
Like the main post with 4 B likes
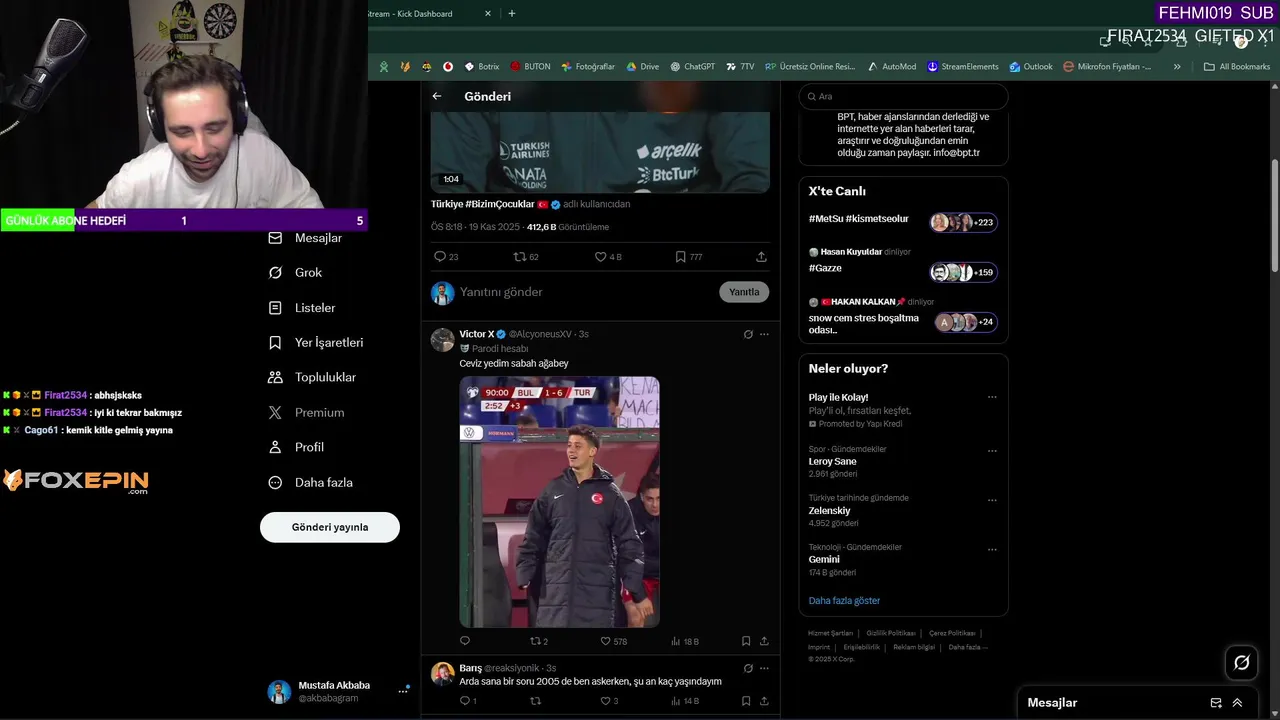(608, 257)
